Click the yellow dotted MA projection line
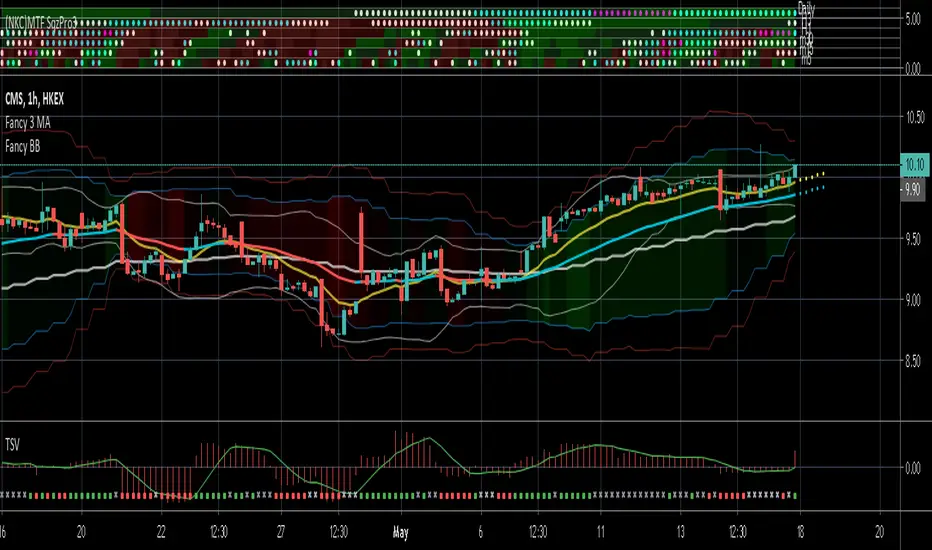The height and width of the screenshot is (550, 932). 812,177
